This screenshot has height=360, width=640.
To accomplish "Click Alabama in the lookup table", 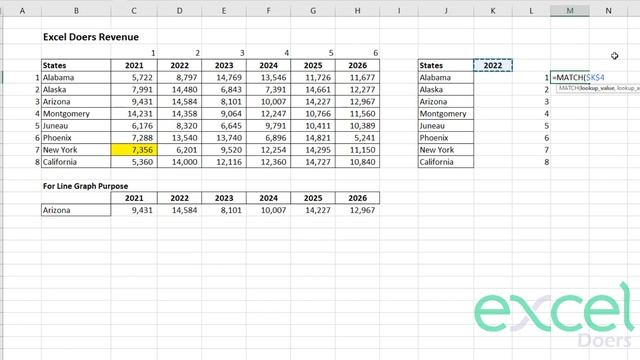I will (446, 78).
